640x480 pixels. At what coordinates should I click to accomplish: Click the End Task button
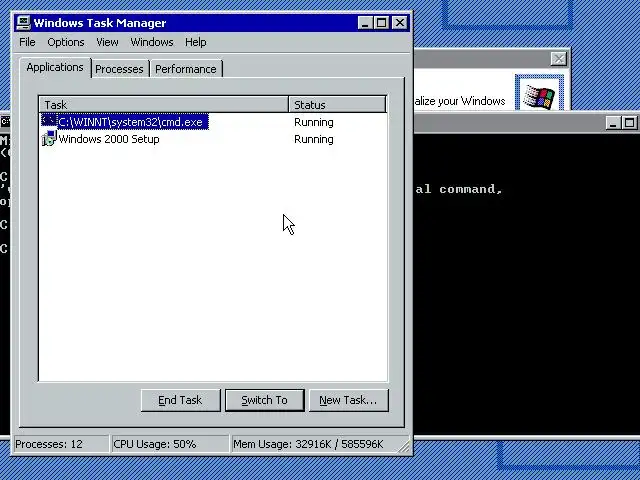180,400
